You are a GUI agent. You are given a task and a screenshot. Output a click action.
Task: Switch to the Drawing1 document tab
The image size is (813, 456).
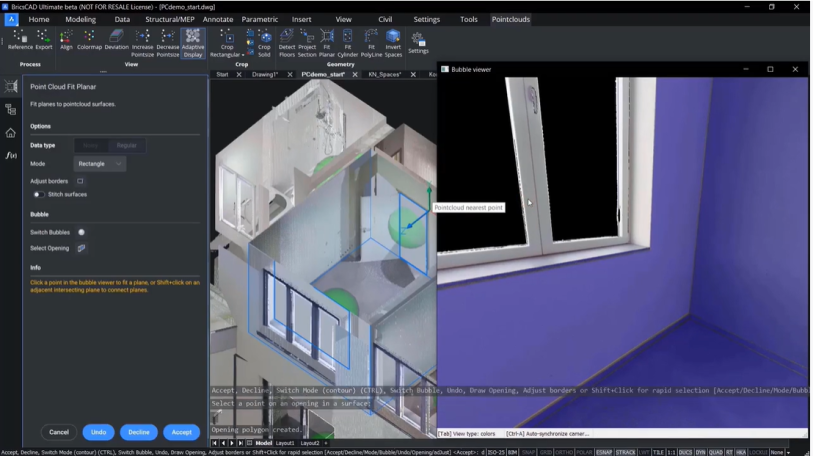265,75
